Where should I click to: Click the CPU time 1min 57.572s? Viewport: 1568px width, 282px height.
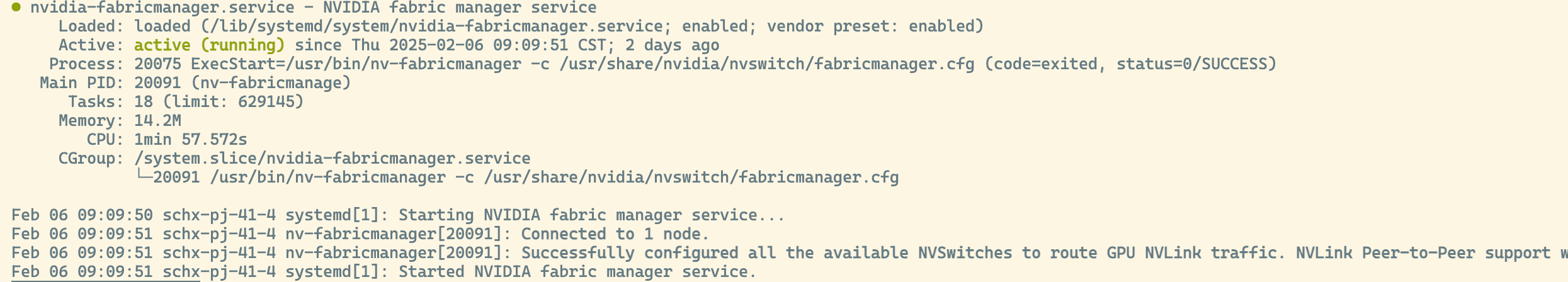pyautogui.click(x=190, y=140)
